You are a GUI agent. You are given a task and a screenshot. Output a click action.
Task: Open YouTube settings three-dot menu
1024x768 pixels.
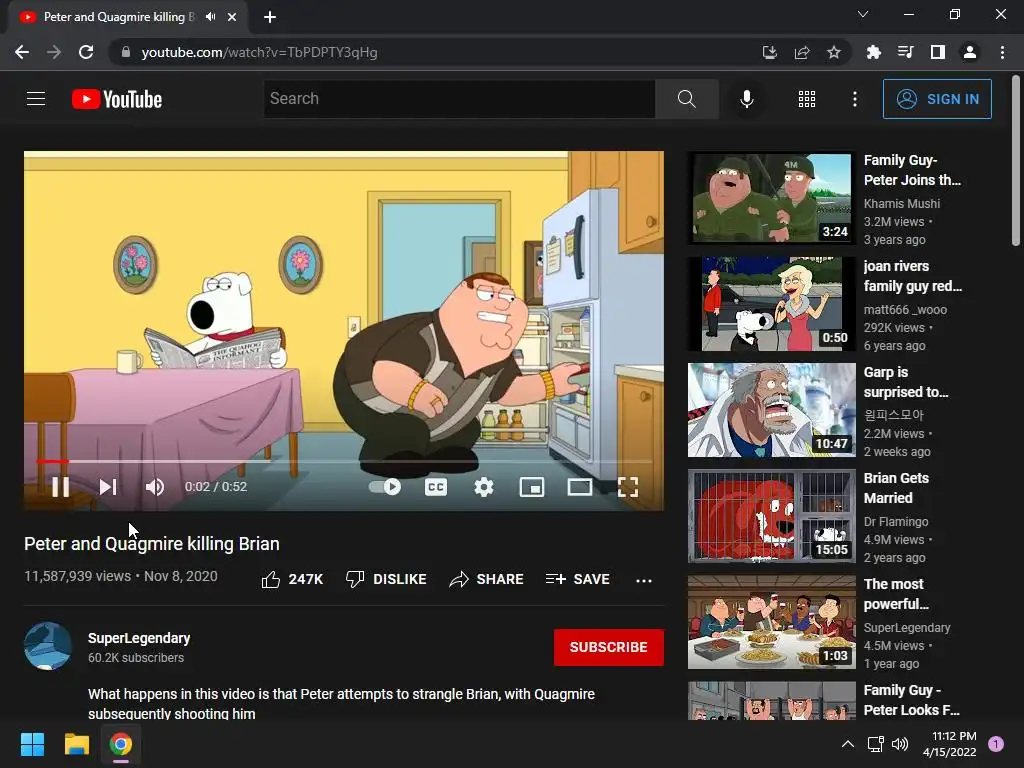click(x=855, y=99)
